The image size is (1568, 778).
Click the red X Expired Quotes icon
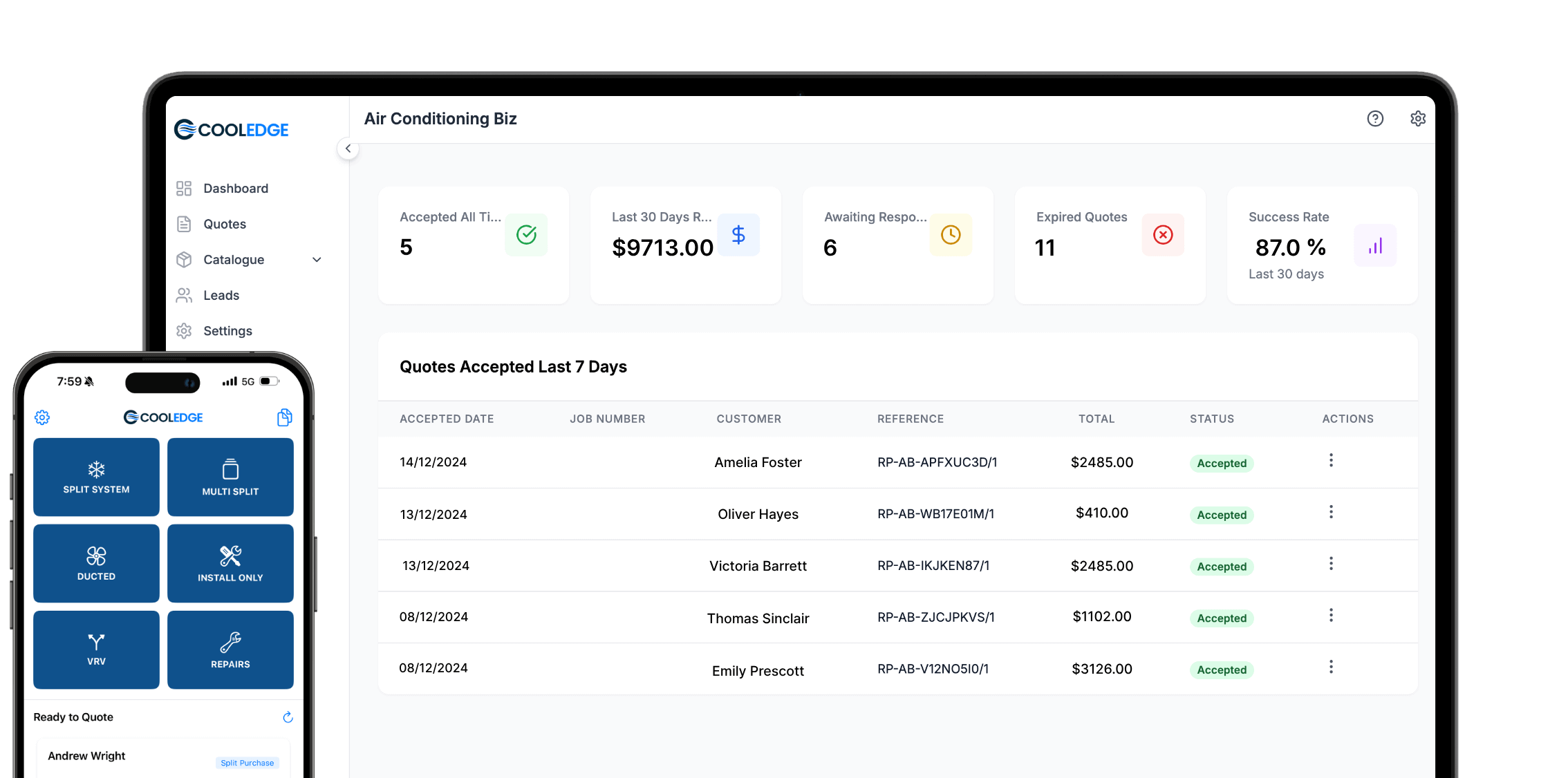tap(1163, 235)
